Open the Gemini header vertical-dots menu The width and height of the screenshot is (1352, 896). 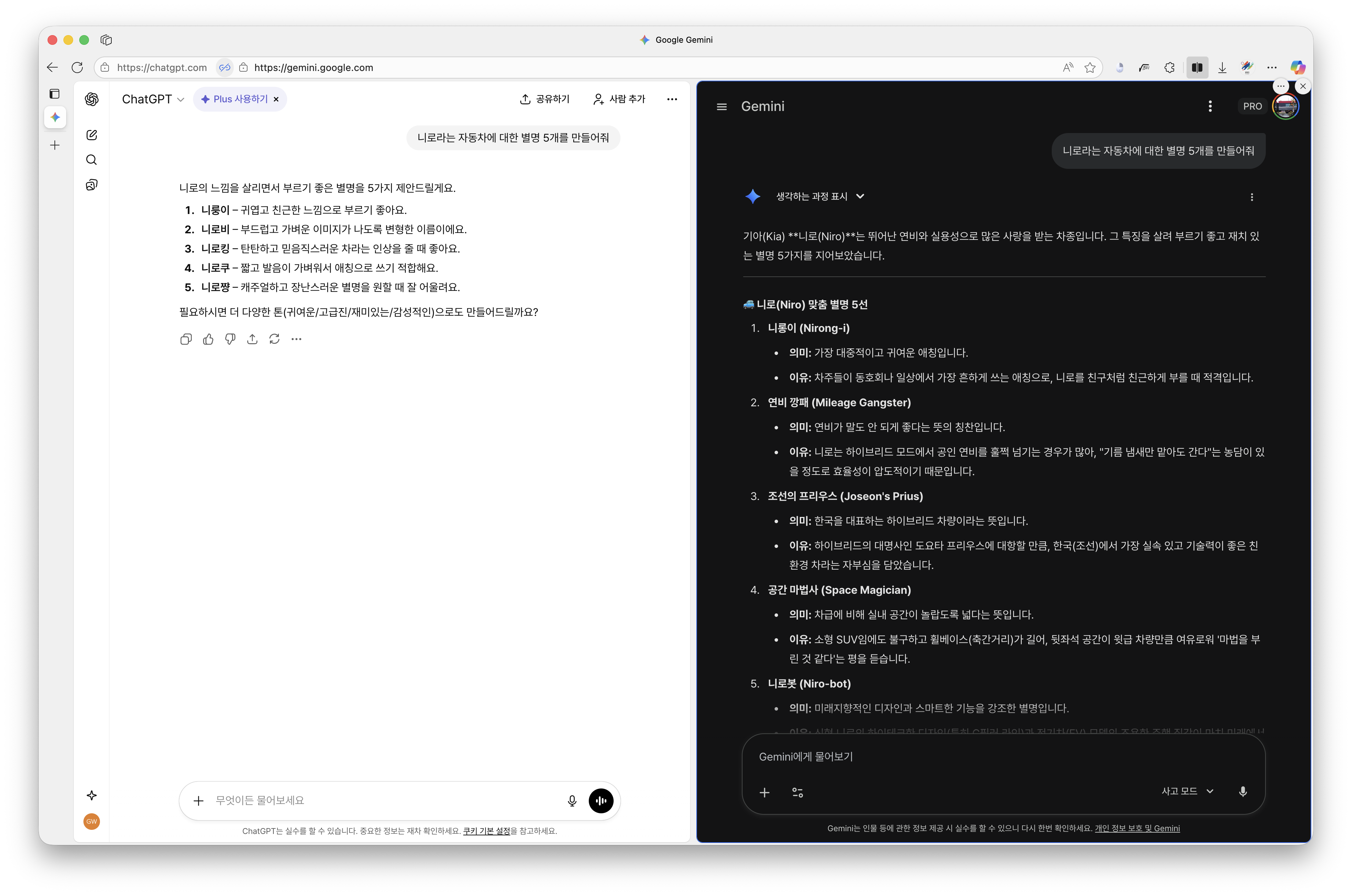pyautogui.click(x=1210, y=106)
